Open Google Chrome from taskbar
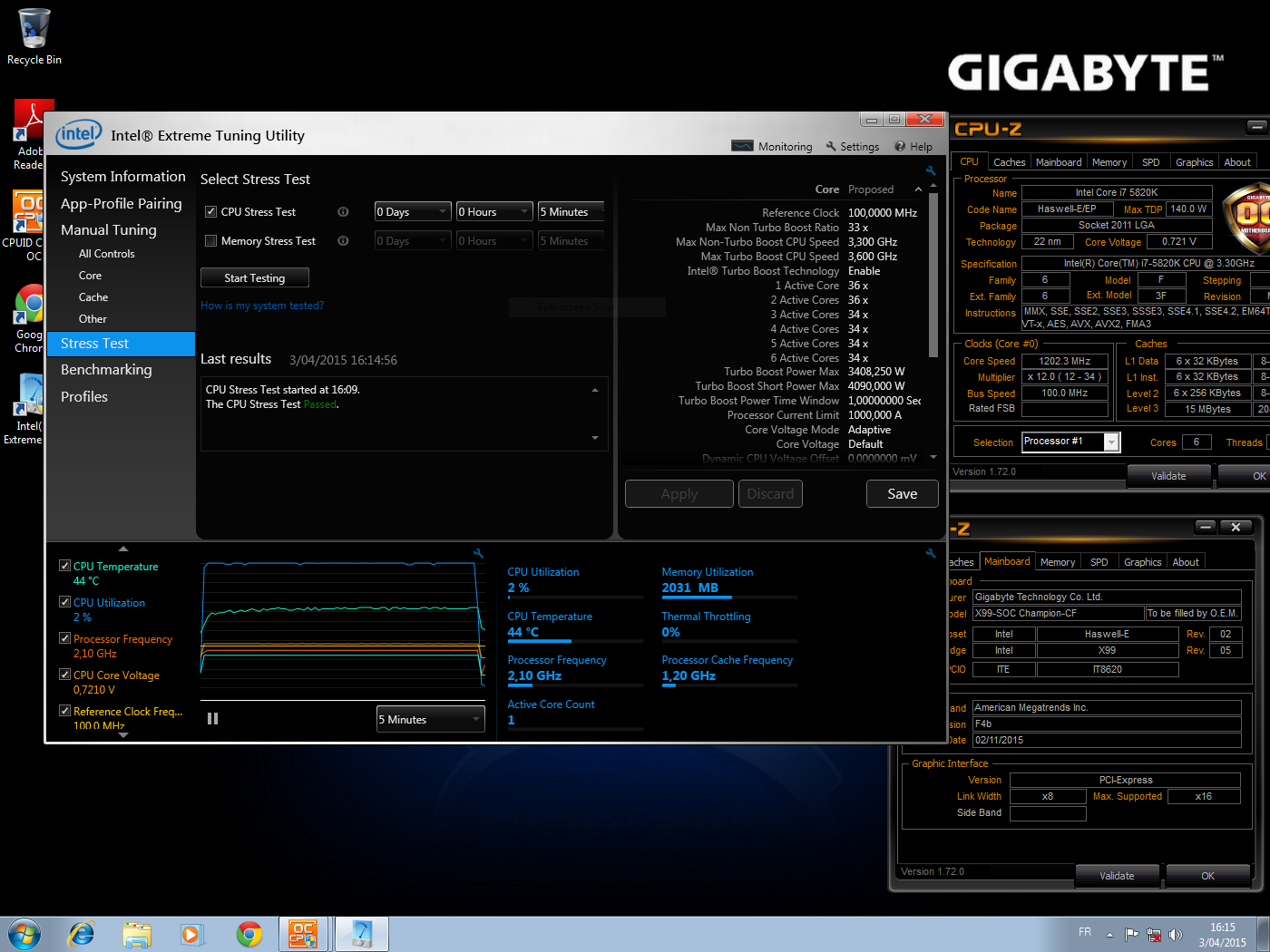 pyautogui.click(x=249, y=934)
